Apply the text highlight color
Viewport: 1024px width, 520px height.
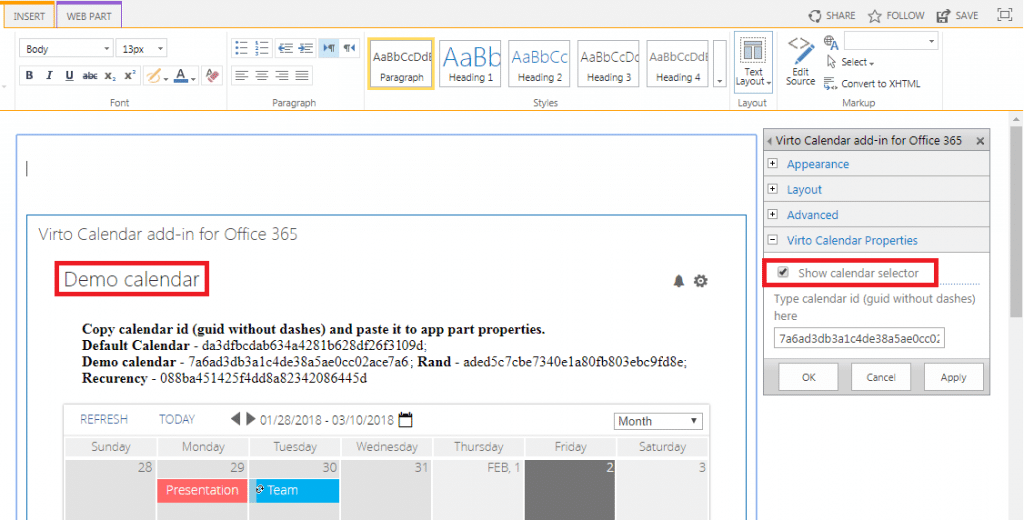coord(153,76)
